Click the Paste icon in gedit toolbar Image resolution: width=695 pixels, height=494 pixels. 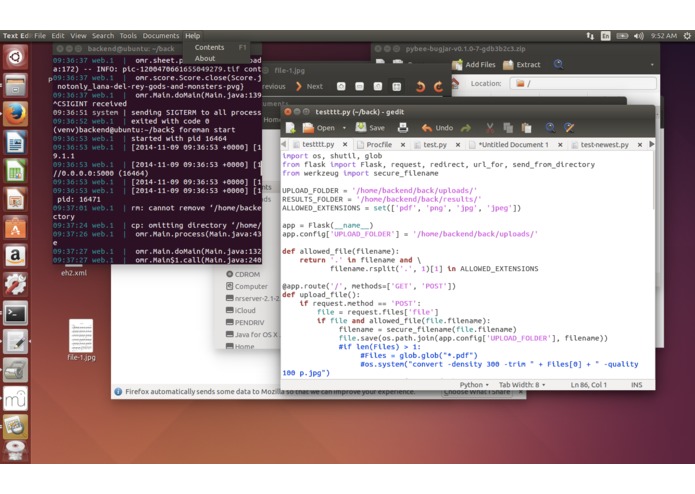click(527, 128)
